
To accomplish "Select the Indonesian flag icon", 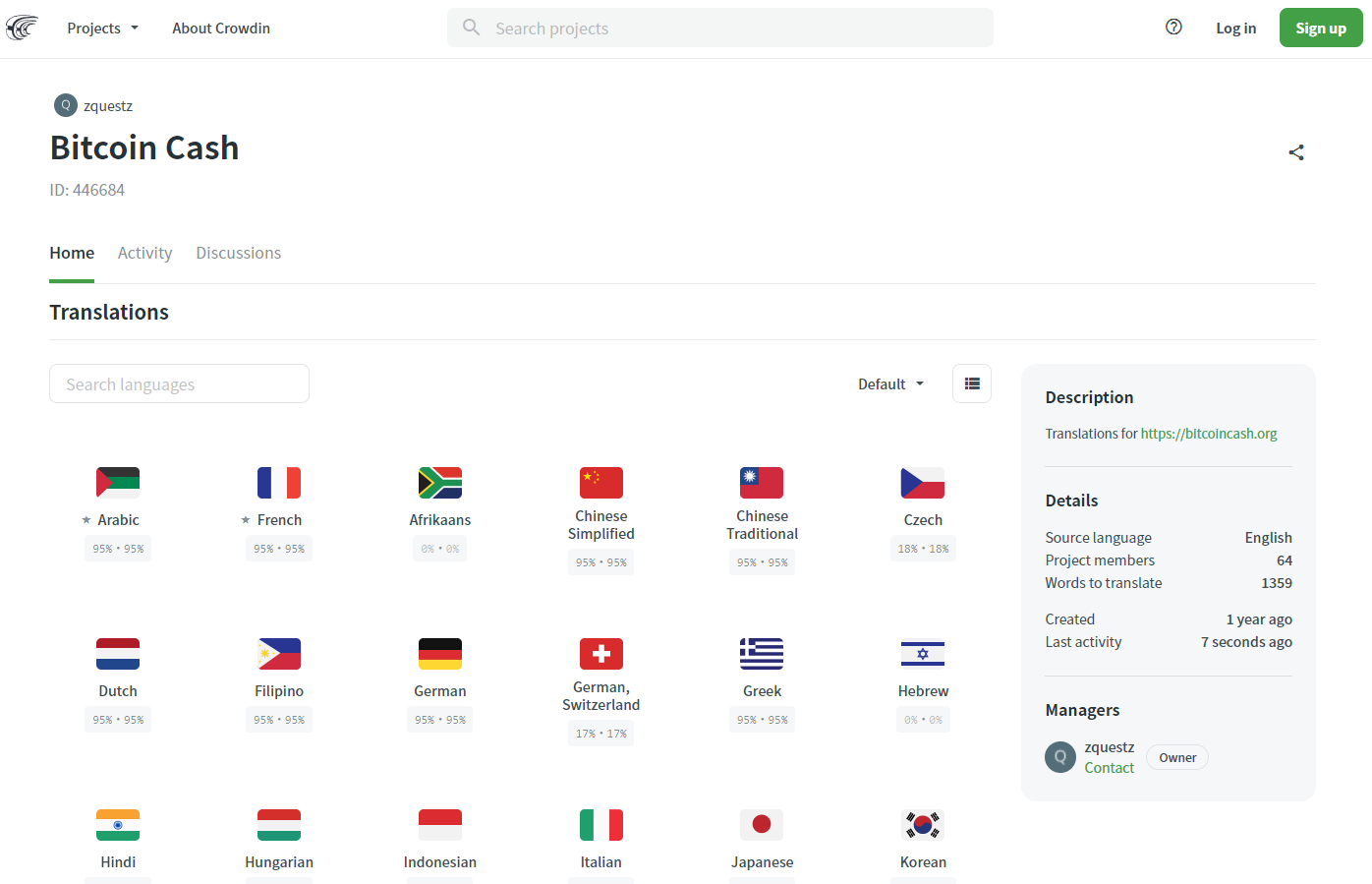I will 440,825.
